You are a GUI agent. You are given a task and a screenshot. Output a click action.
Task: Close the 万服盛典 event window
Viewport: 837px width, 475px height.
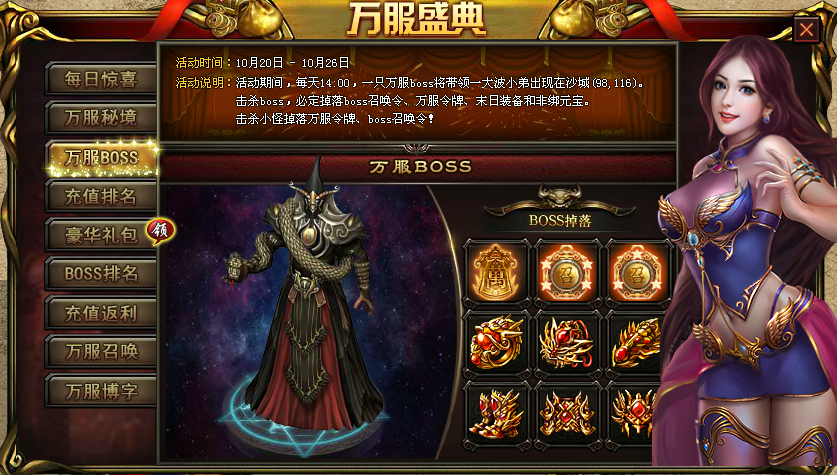pos(806,29)
